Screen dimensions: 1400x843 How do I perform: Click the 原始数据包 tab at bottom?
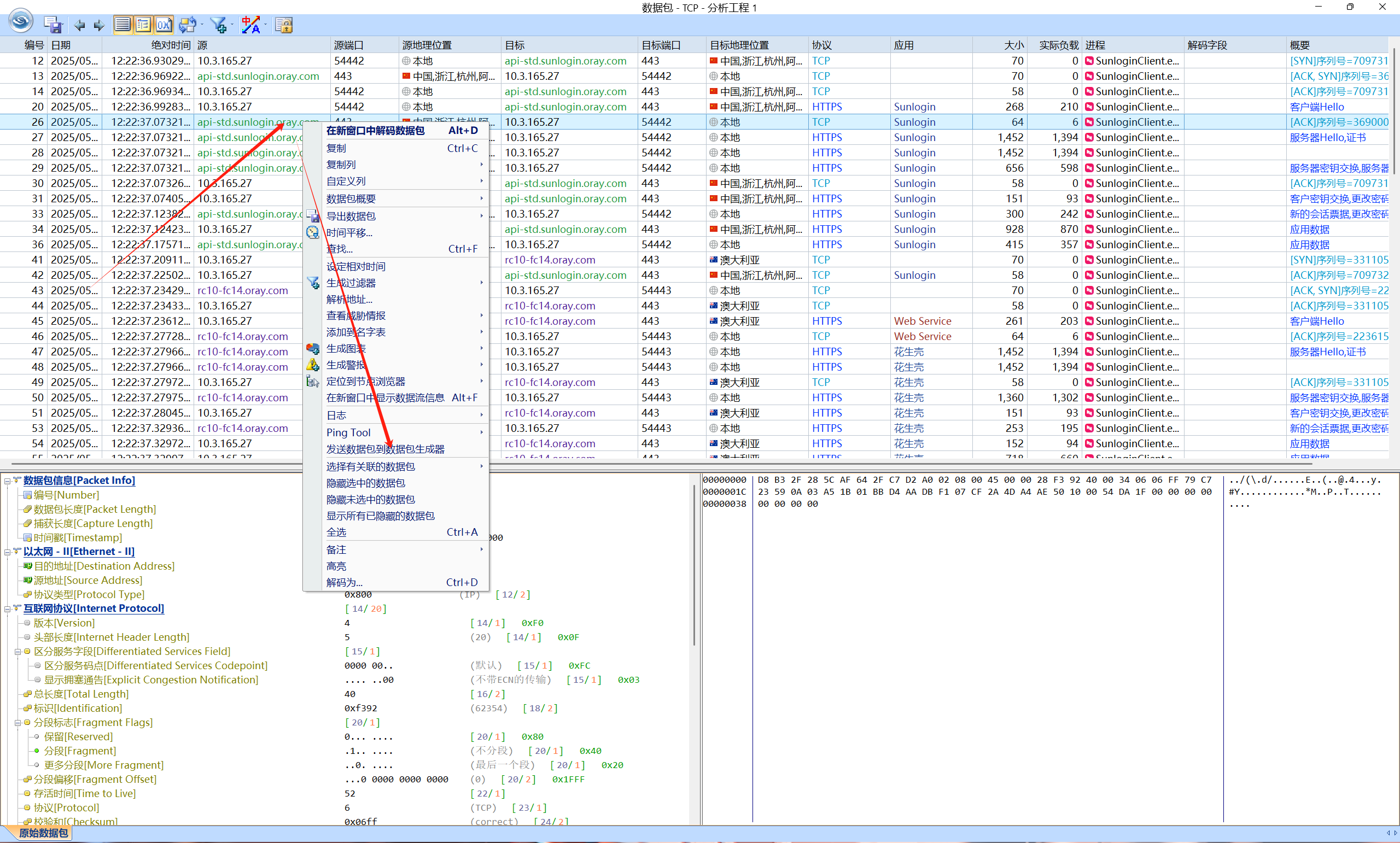(43, 833)
